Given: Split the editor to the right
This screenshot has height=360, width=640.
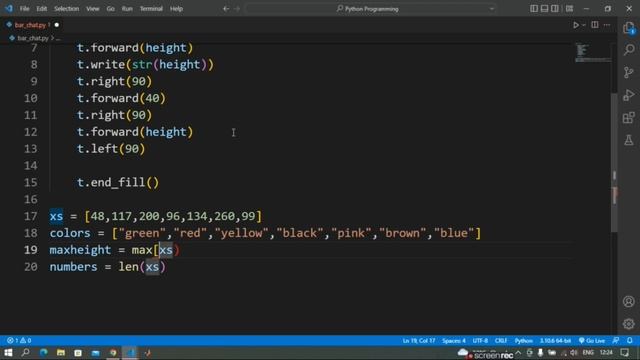Looking at the screenshot, I should [595, 25].
